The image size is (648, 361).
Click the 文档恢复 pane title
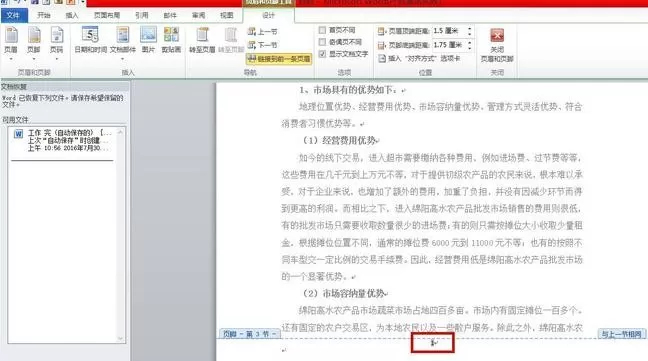14,87
